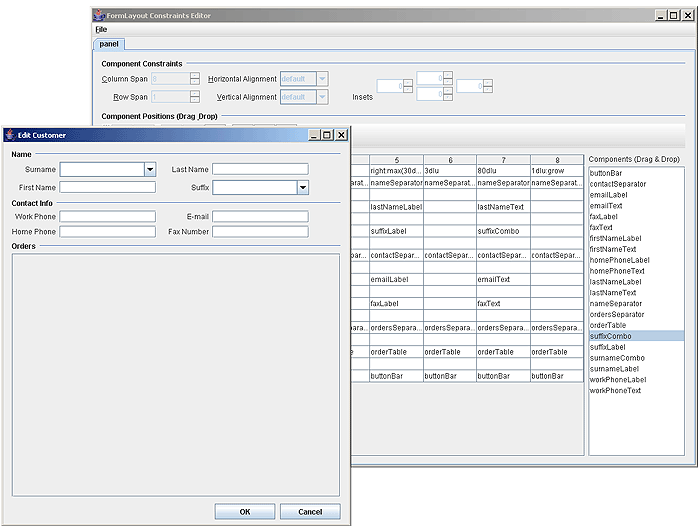This screenshot has height=530, width=700.
Task: Select firstNameLabel in the Components list
Action: coord(637,238)
